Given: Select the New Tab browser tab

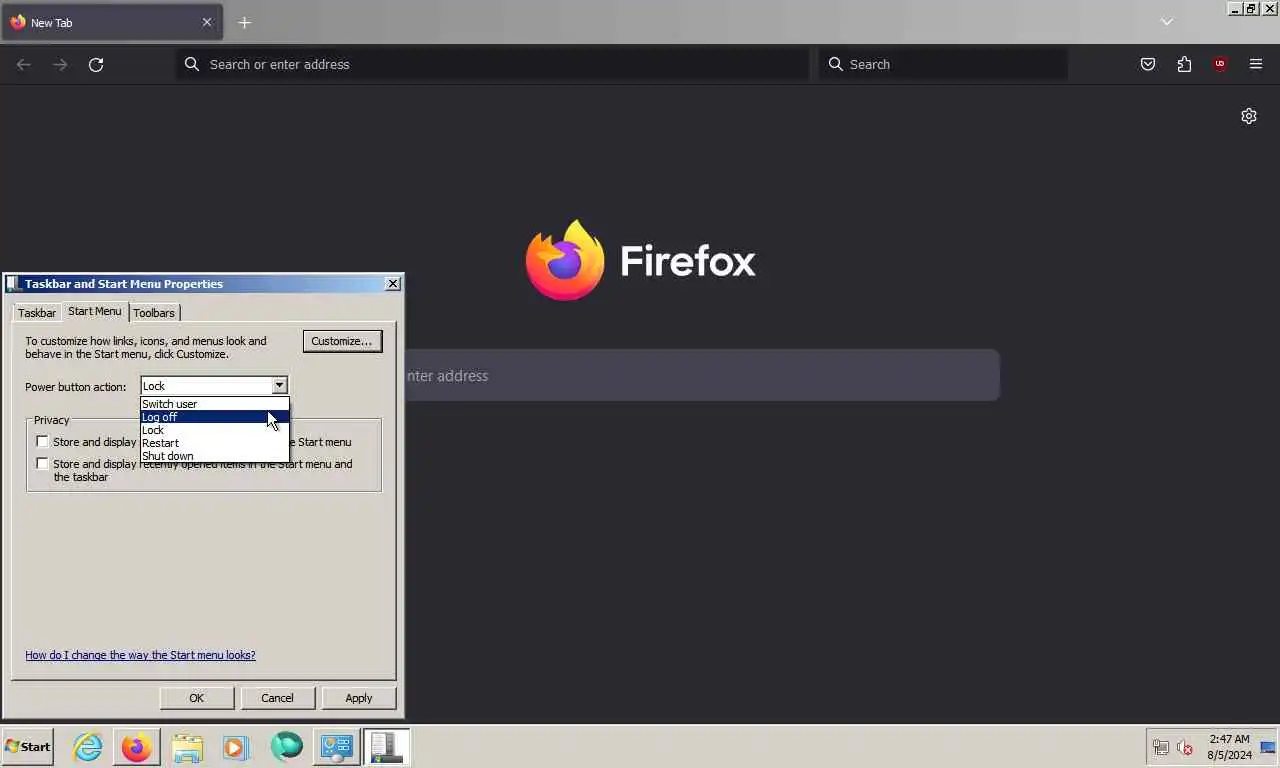Looking at the screenshot, I should (111, 22).
